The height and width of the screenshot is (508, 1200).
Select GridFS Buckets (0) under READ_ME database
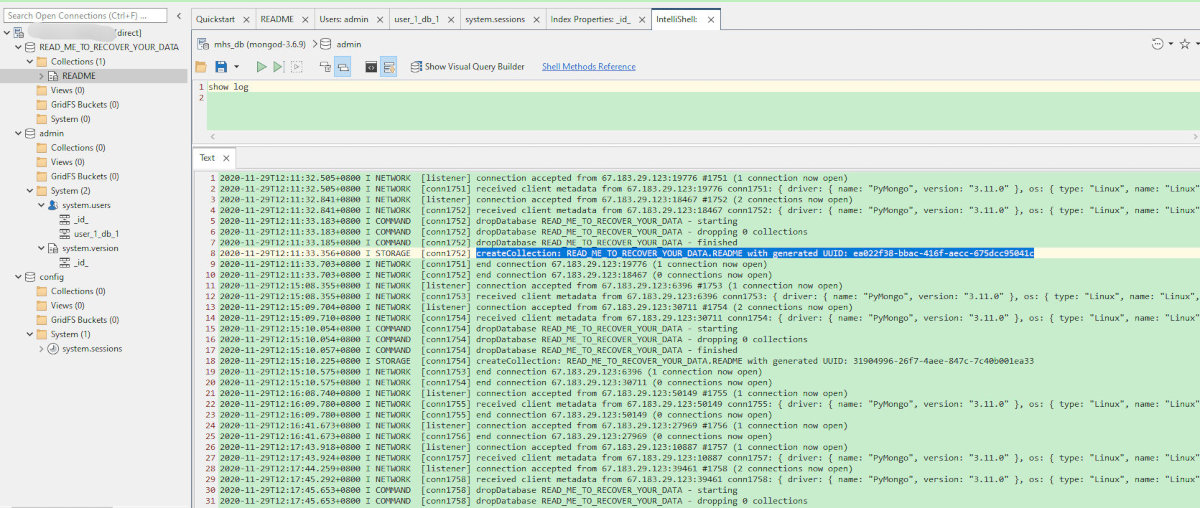click(85, 104)
